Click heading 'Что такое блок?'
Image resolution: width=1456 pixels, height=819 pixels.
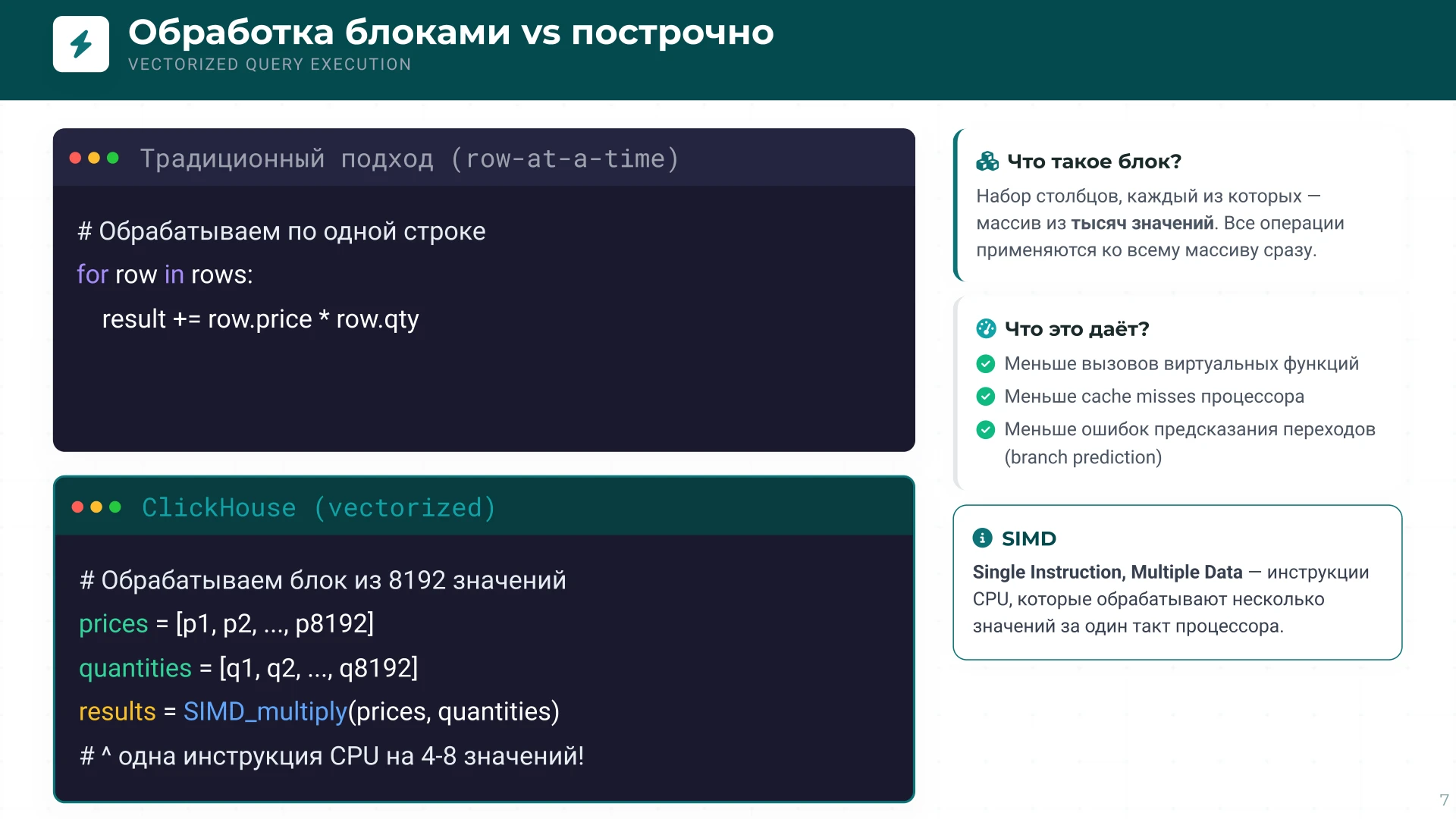click(x=1094, y=162)
